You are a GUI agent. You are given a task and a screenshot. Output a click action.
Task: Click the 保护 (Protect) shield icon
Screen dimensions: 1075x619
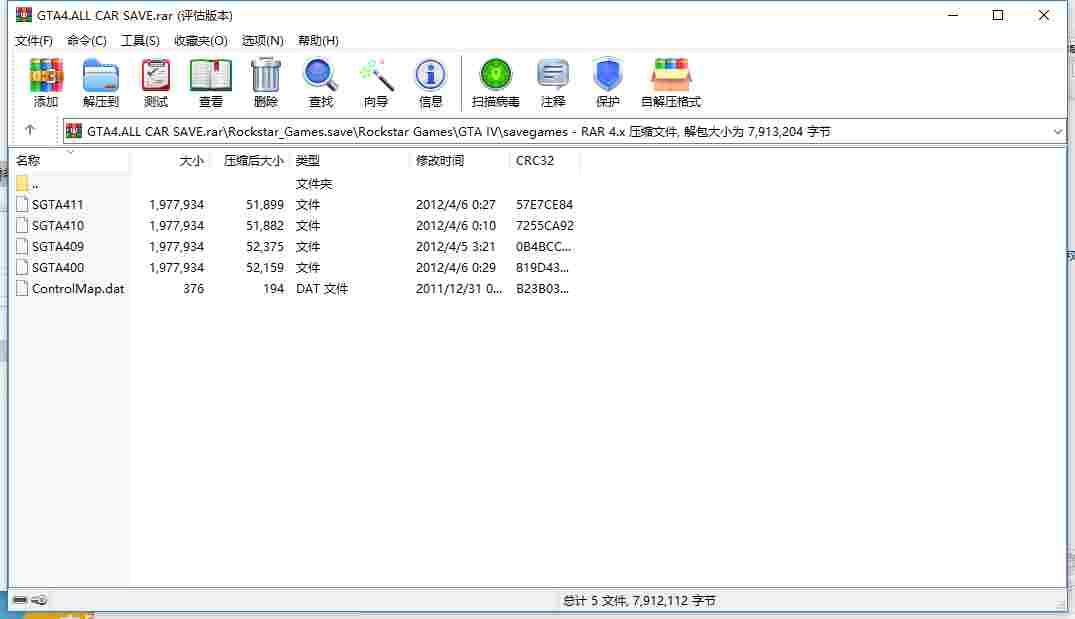607,82
